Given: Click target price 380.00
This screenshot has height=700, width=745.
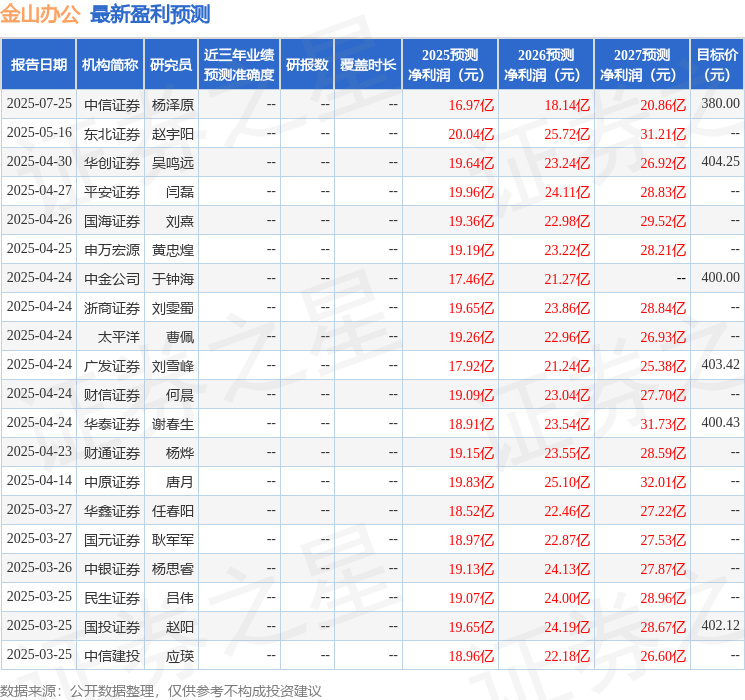Looking at the screenshot, I should pyautogui.click(x=720, y=104).
